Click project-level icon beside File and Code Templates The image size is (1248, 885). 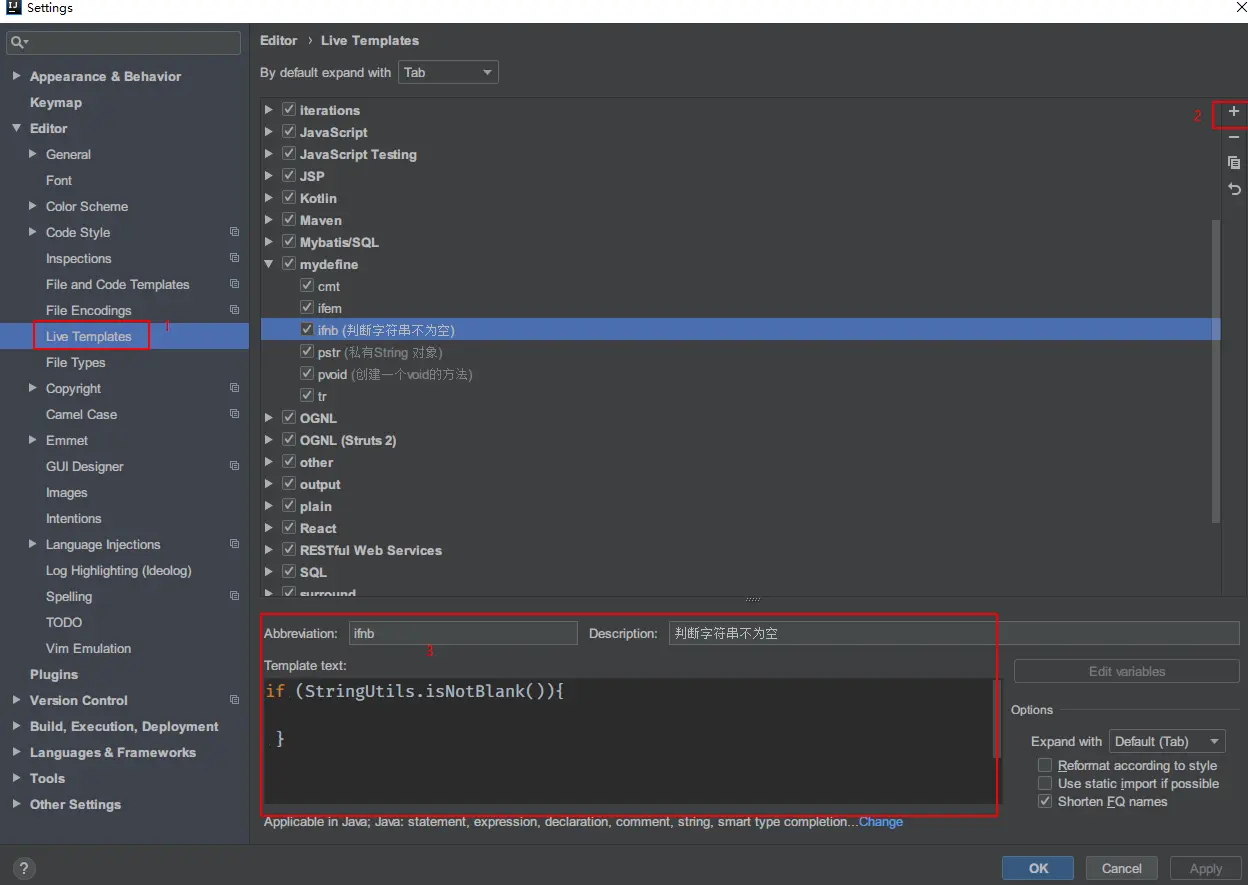[234, 284]
